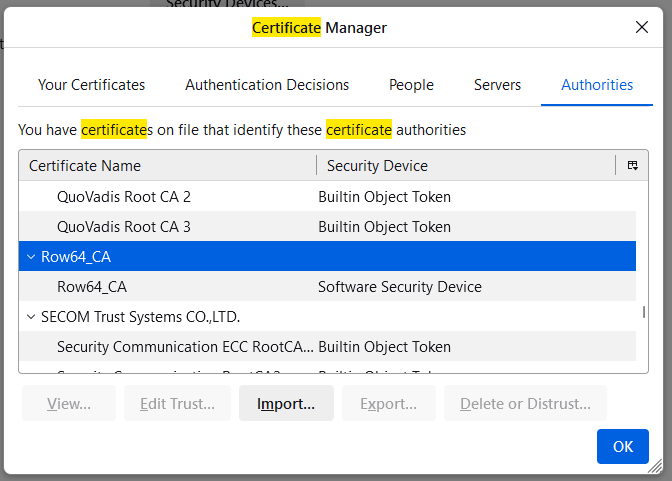Image resolution: width=672 pixels, height=481 pixels.
Task: Click the column picker icon in table header
Action: click(632, 166)
